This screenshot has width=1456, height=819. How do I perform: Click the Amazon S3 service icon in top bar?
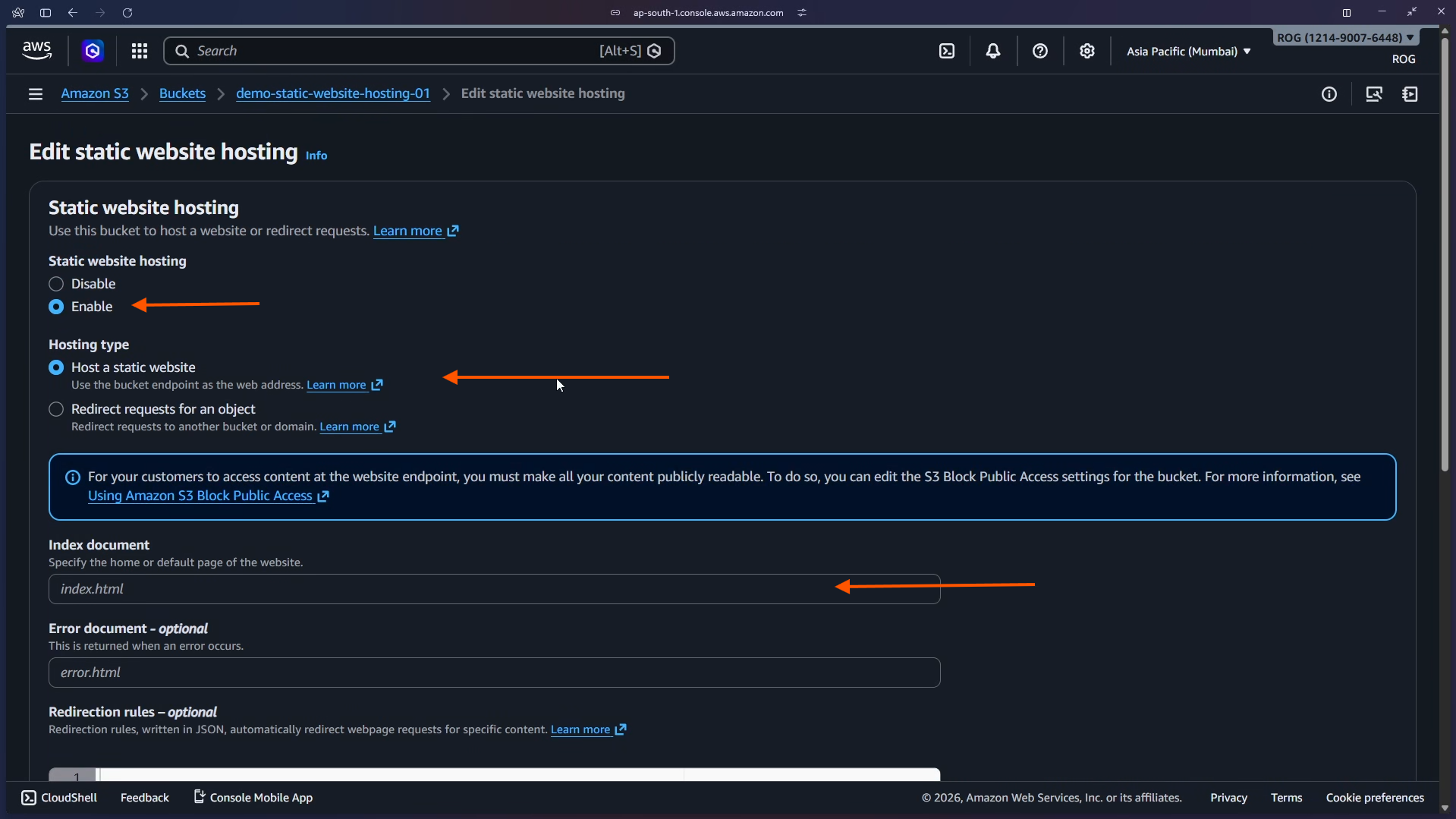click(93, 50)
